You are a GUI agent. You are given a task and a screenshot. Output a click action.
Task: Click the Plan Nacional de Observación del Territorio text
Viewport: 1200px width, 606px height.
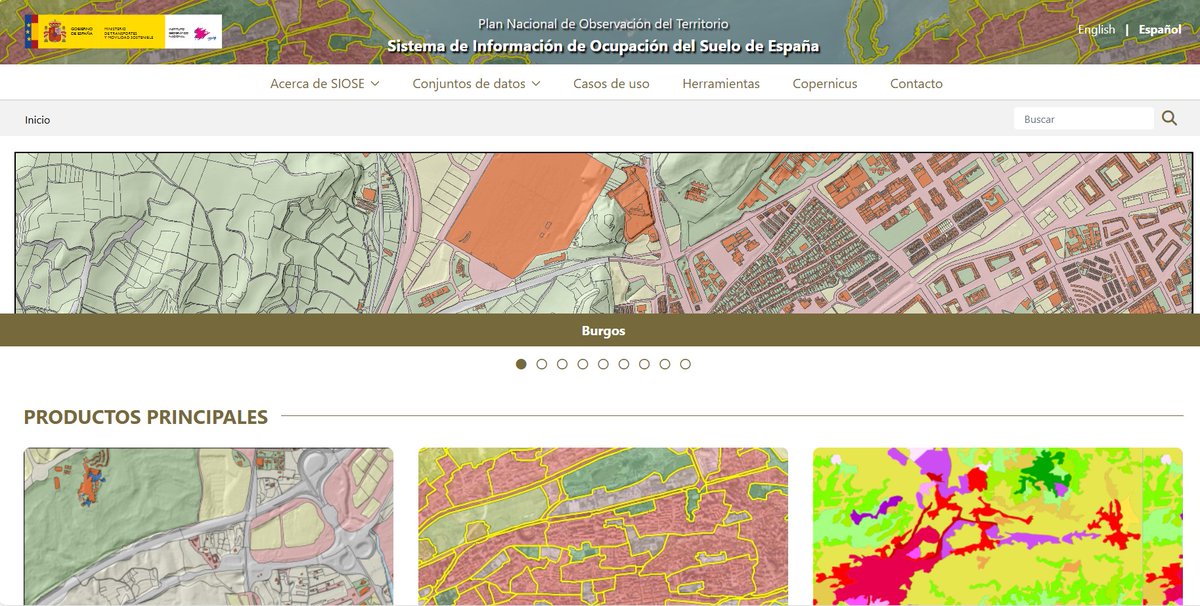coord(604,23)
